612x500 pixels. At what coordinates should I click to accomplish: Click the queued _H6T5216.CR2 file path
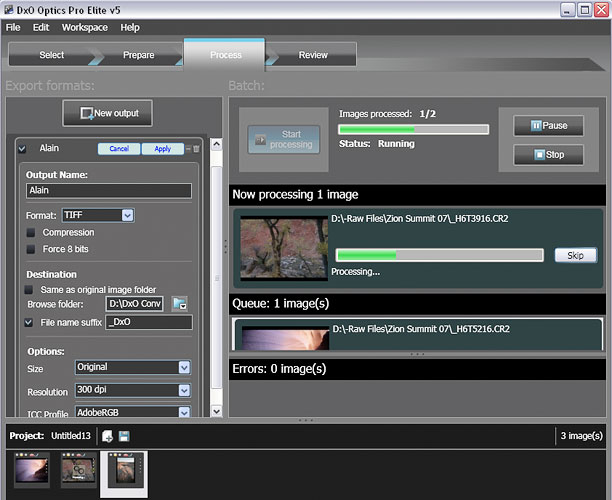tap(421, 329)
